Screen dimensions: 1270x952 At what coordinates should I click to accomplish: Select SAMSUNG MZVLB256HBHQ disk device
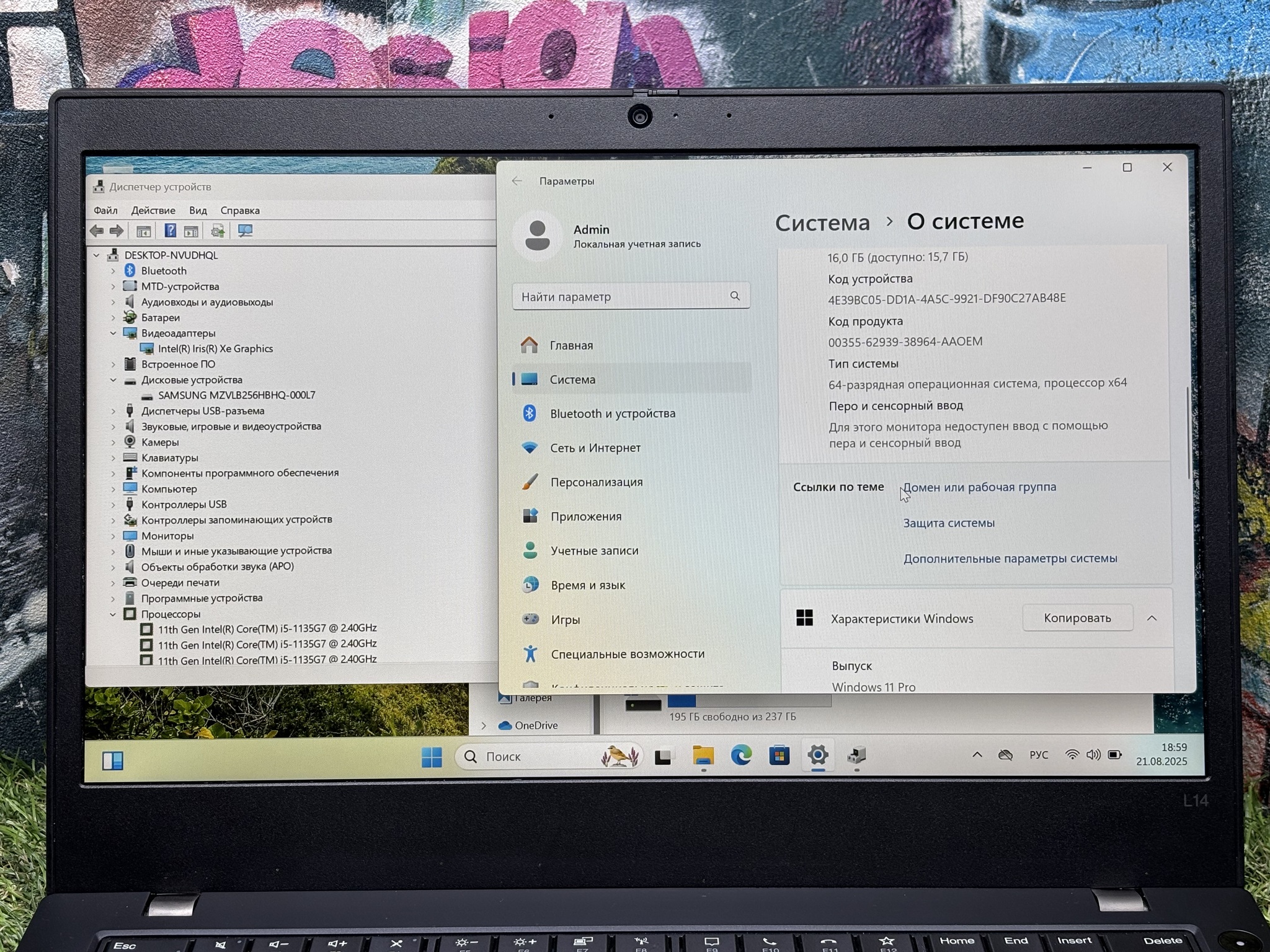236,395
